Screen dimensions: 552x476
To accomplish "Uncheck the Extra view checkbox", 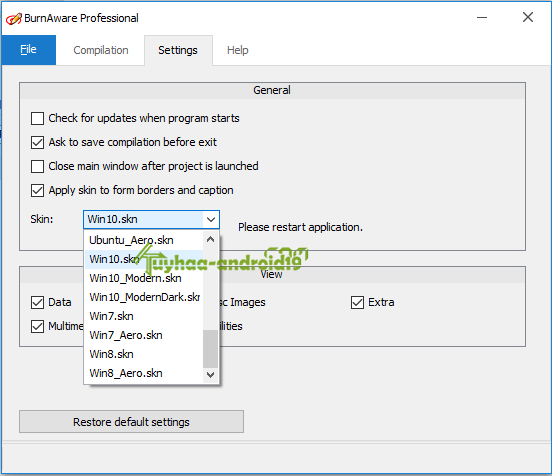I will pos(357,302).
